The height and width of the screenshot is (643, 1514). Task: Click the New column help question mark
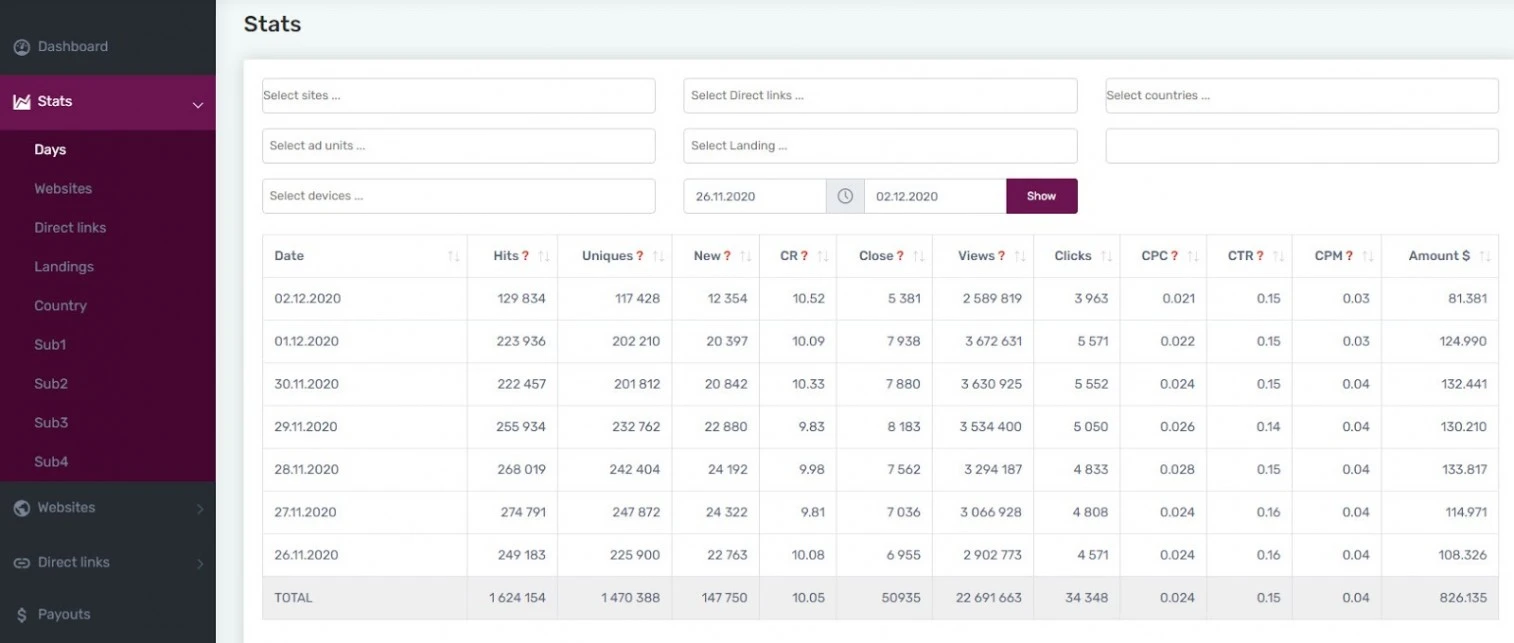point(727,256)
